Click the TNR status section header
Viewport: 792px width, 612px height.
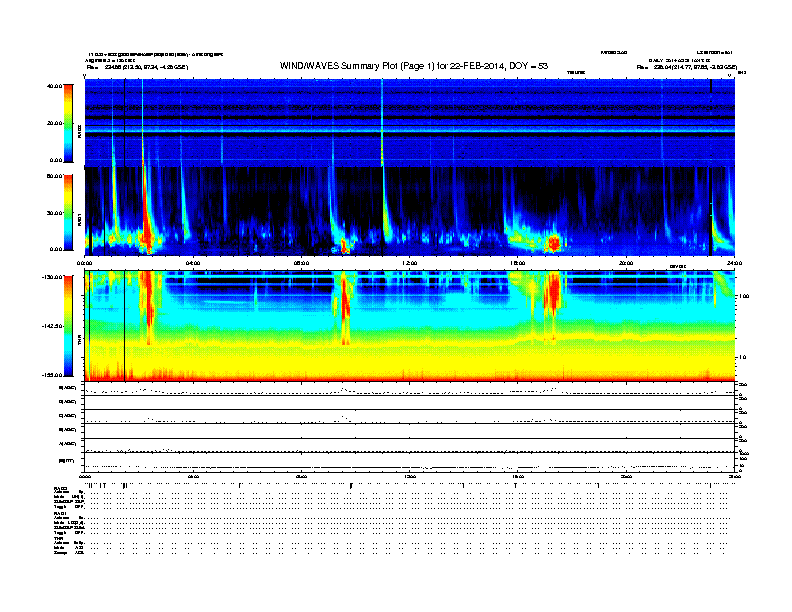(x=58, y=538)
